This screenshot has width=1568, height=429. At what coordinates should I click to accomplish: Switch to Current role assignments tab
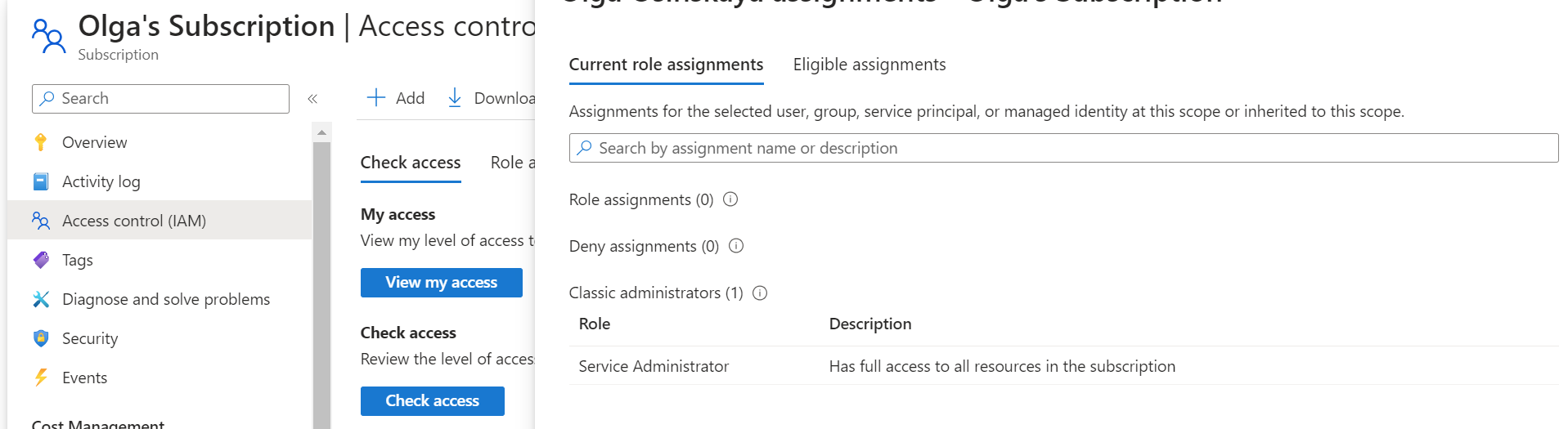pos(666,65)
